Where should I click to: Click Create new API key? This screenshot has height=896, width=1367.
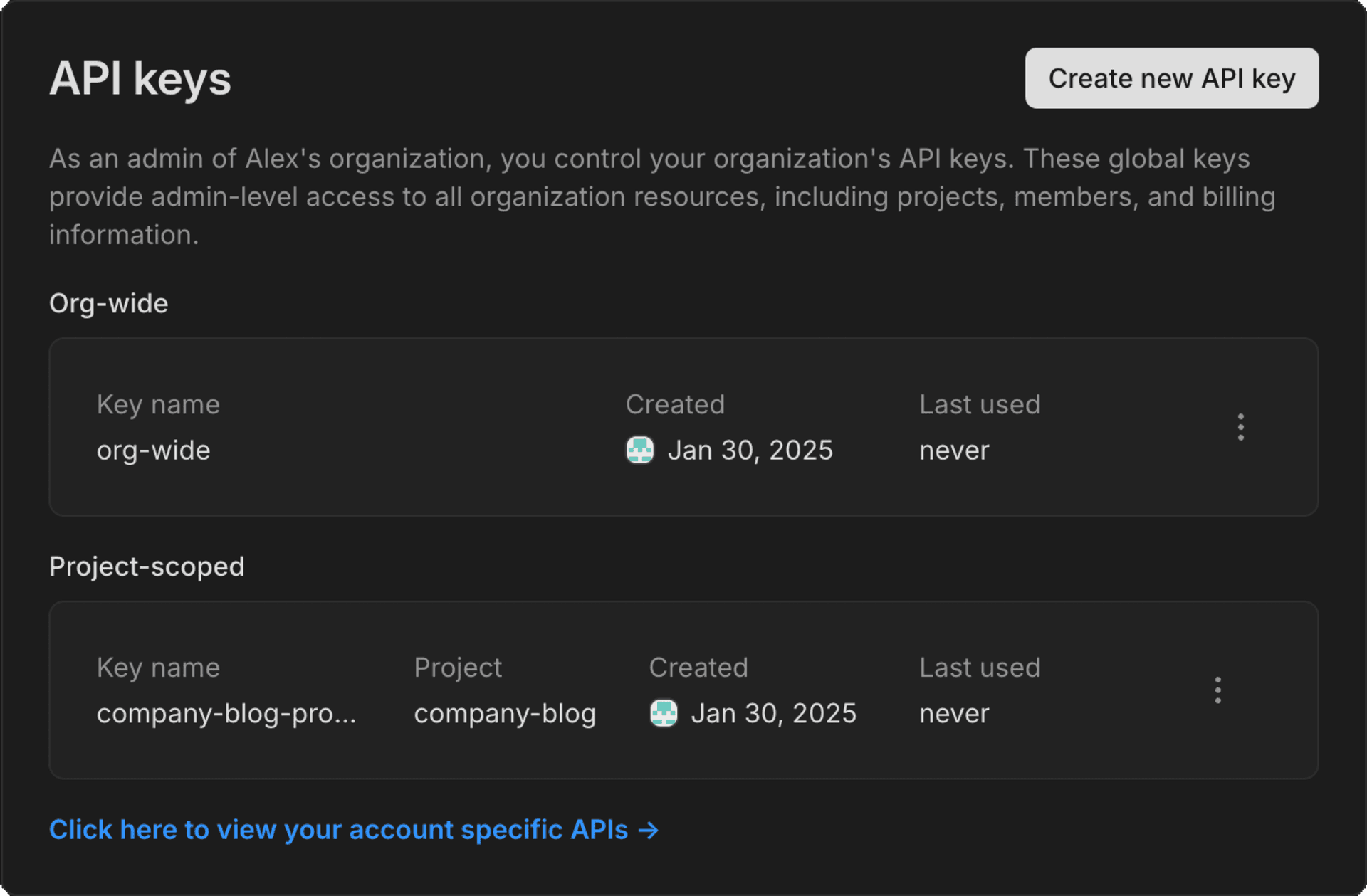[1171, 78]
